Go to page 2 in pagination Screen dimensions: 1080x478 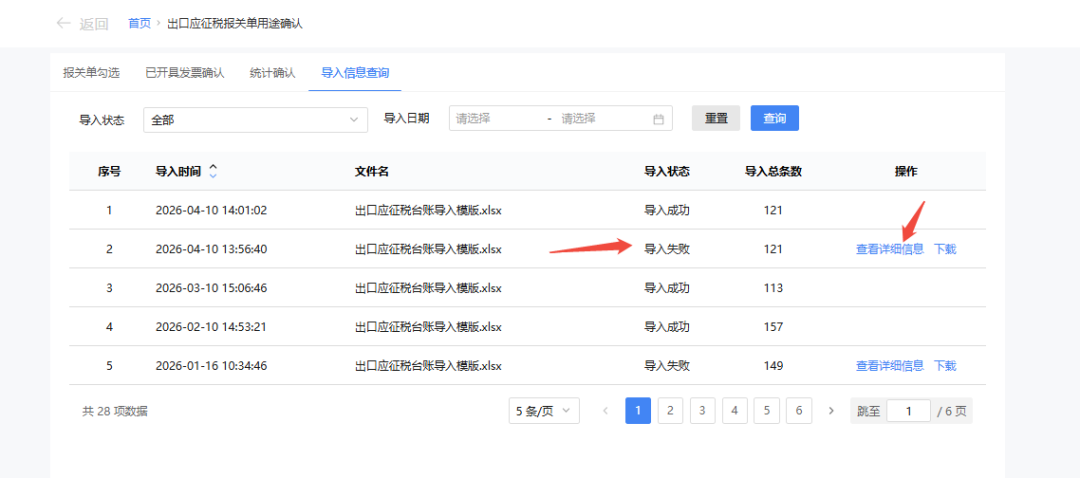click(670, 411)
